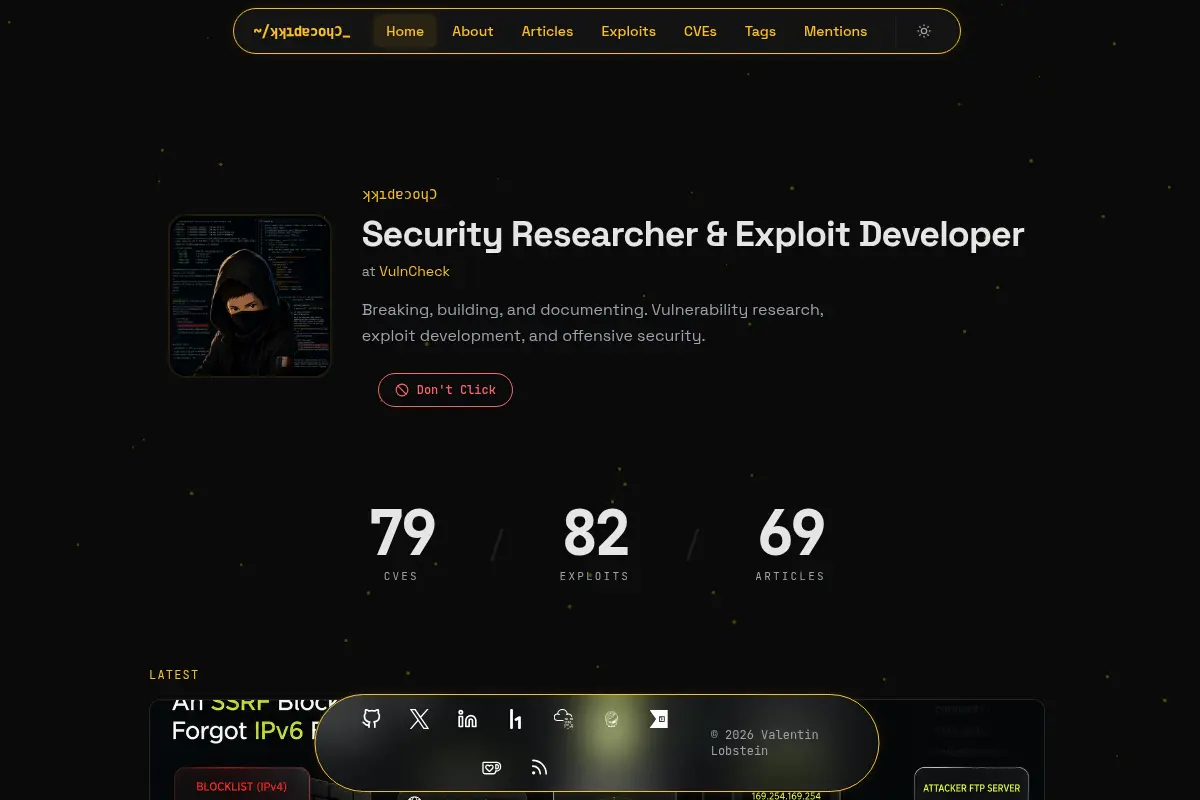The image size is (1200, 800).
Task: Click the cloud icon in footer dock
Action: click(x=563, y=719)
